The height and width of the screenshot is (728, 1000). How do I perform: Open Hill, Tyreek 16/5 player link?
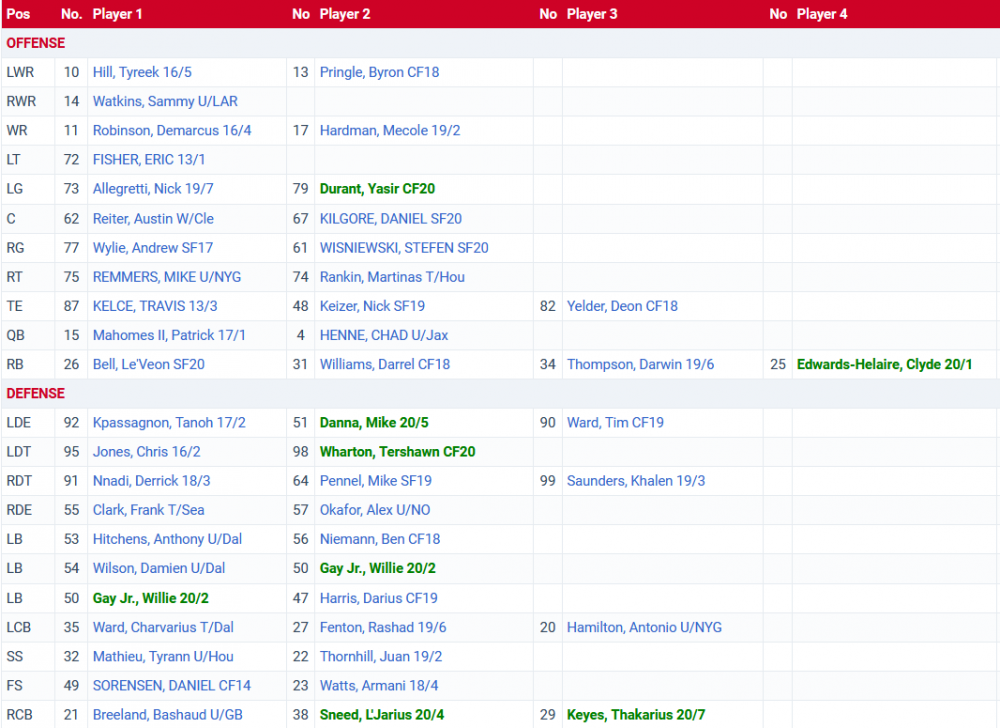[x=142, y=72]
